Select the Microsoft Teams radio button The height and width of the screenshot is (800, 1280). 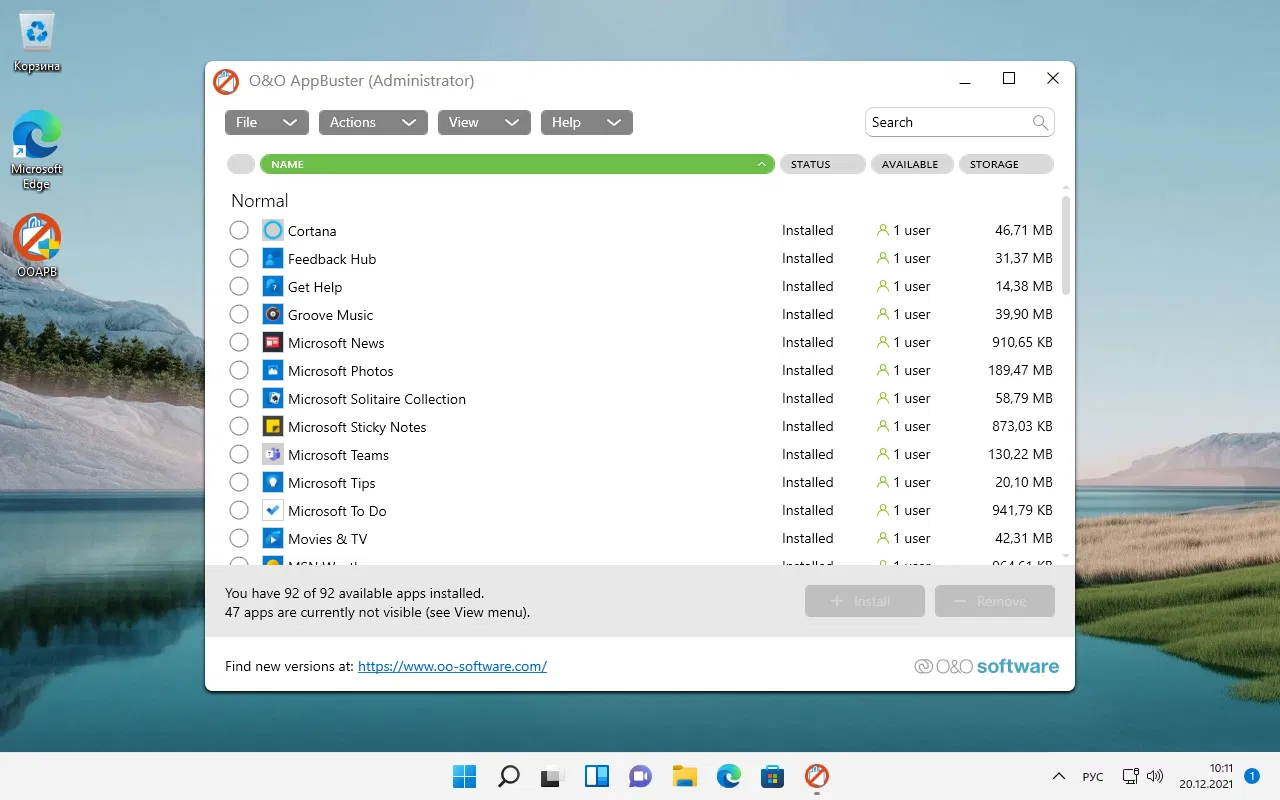click(x=239, y=454)
